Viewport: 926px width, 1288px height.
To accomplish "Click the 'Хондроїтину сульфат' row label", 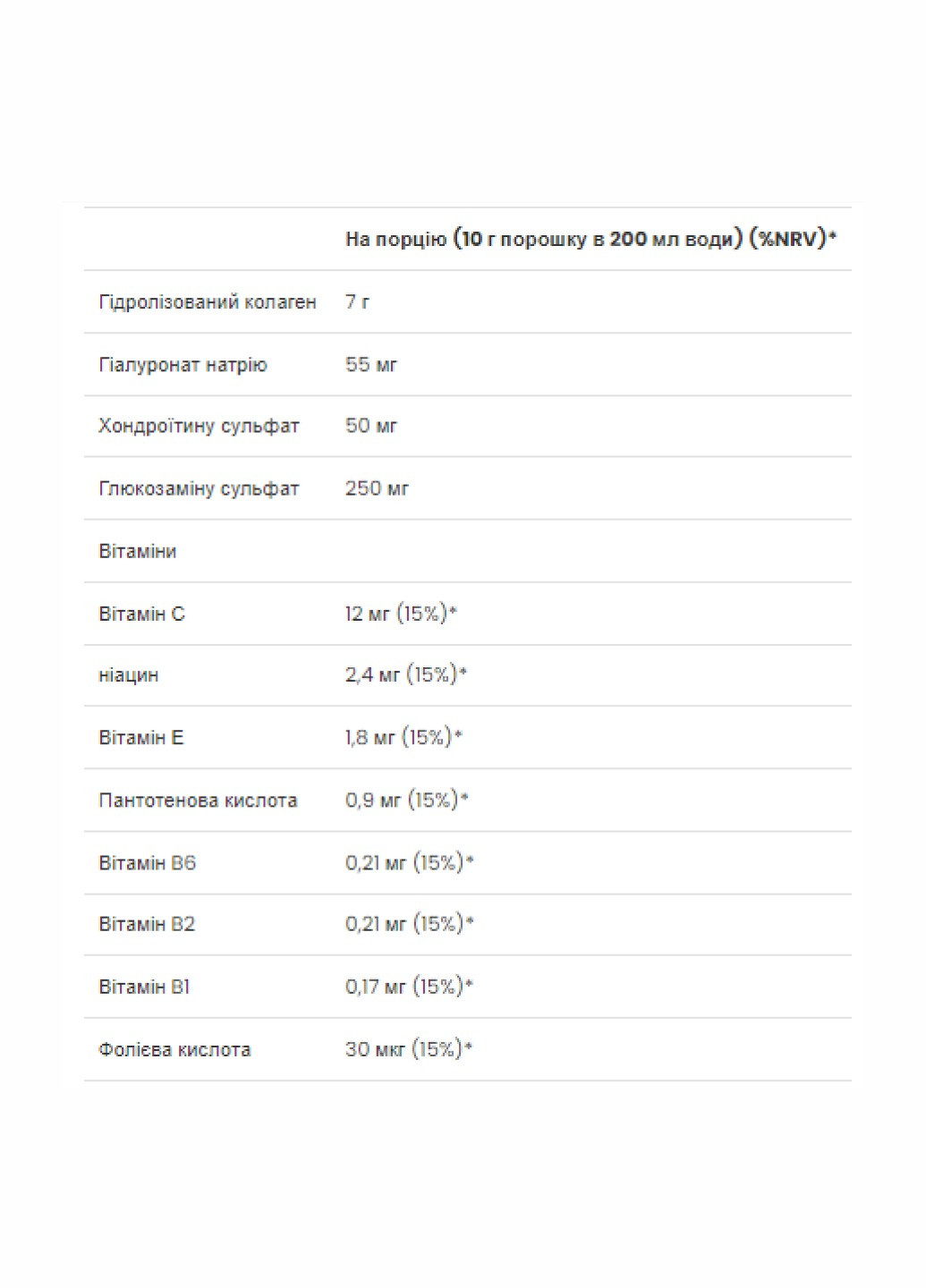I will pyautogui.click(x=199, y=426).
